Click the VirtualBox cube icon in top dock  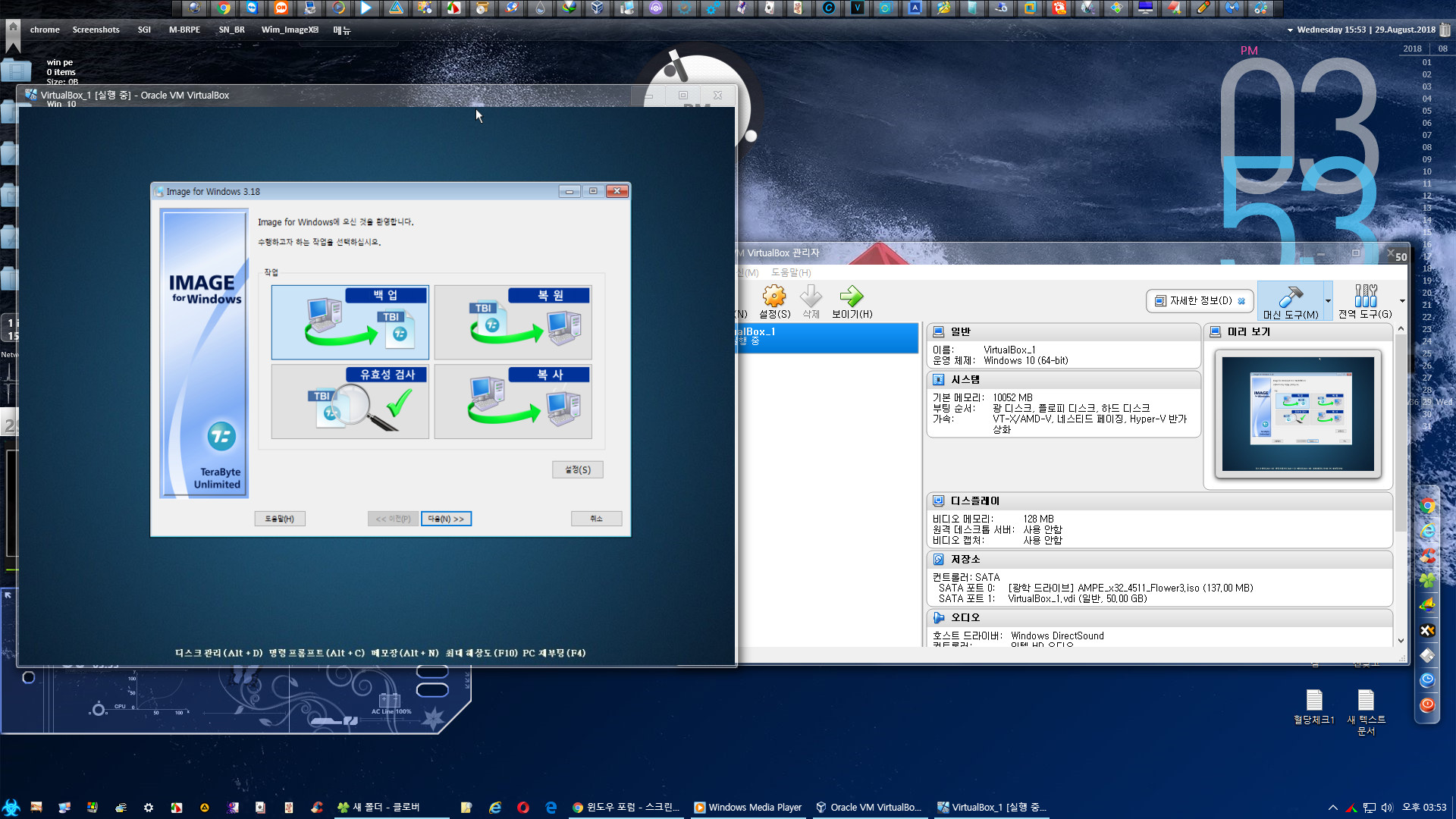(598, 8)
